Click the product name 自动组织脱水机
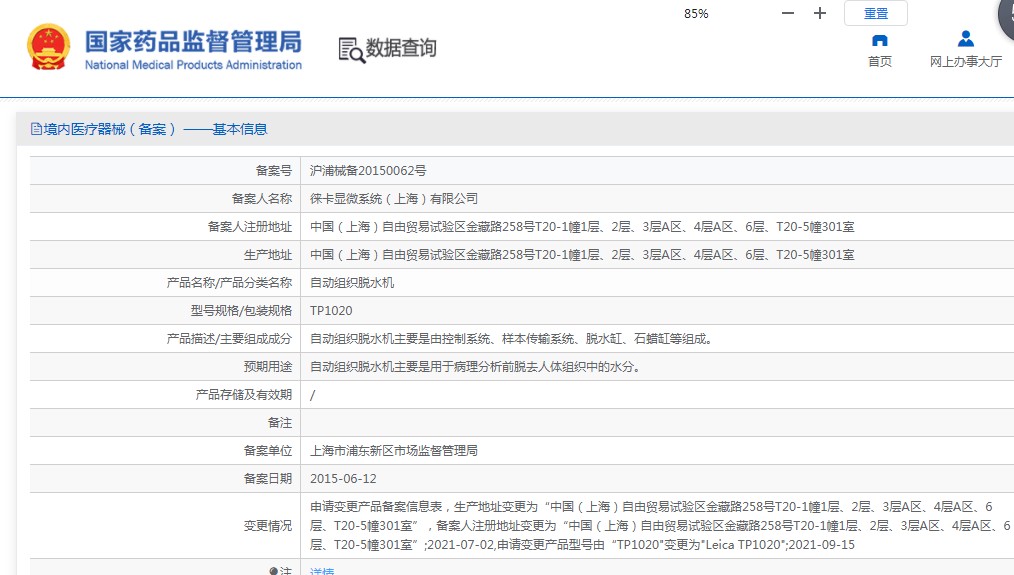The width and height of the screenshot is (1014, 575). coord(352,283)
